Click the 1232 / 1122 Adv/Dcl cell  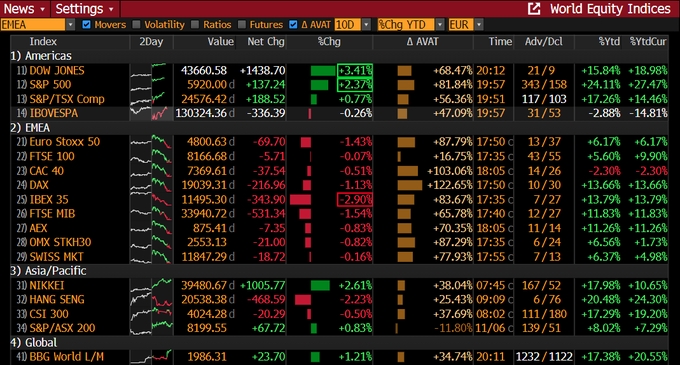[x=544, y=357]
